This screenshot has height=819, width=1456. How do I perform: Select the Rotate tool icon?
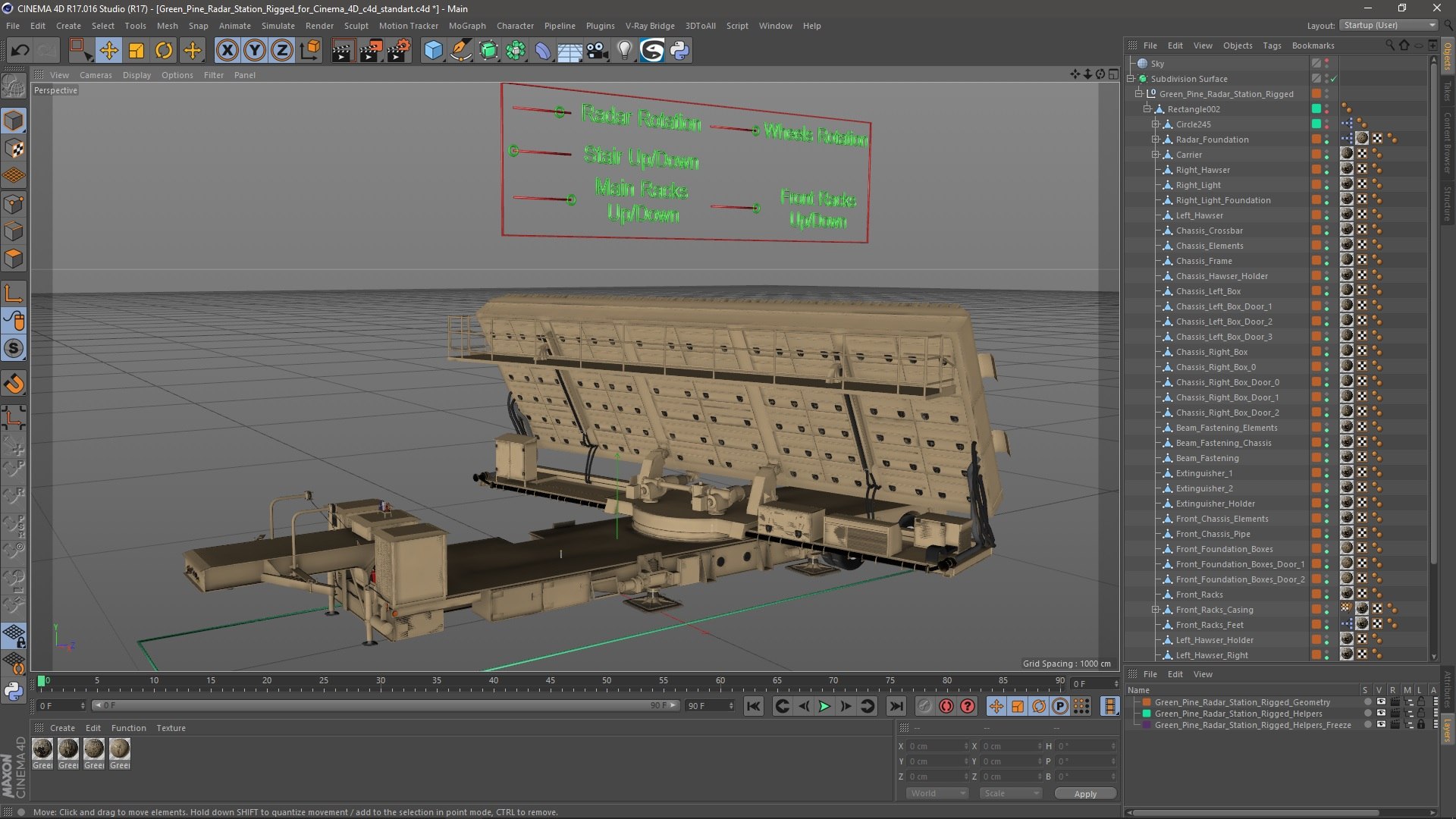point(164,51)
